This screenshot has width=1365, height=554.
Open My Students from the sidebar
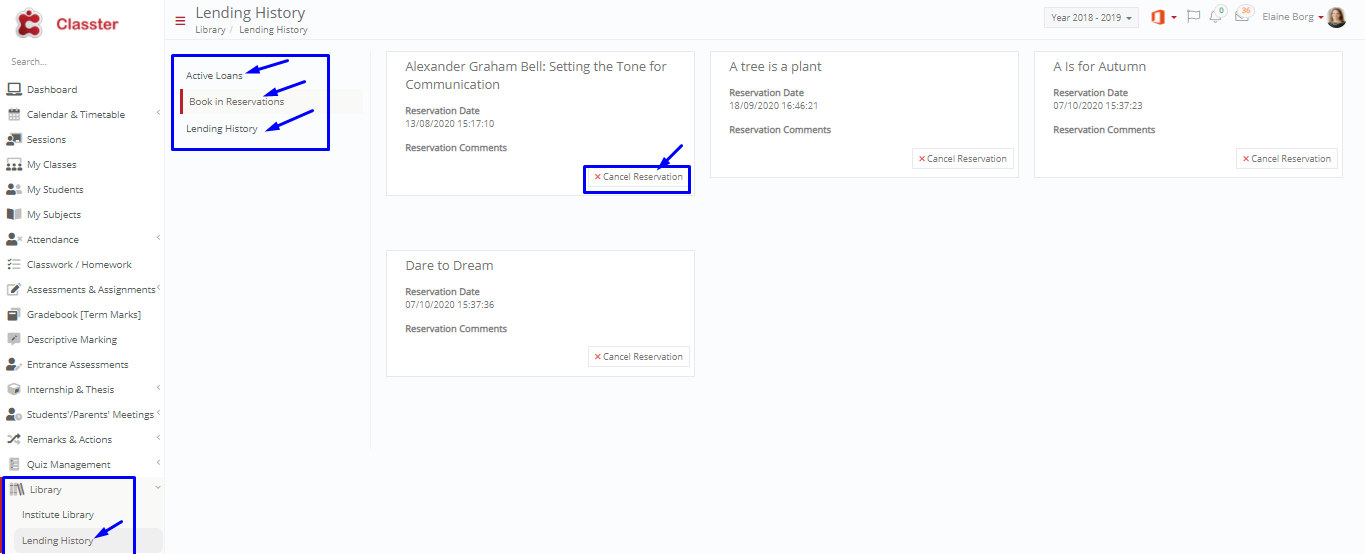coord(55,190)
